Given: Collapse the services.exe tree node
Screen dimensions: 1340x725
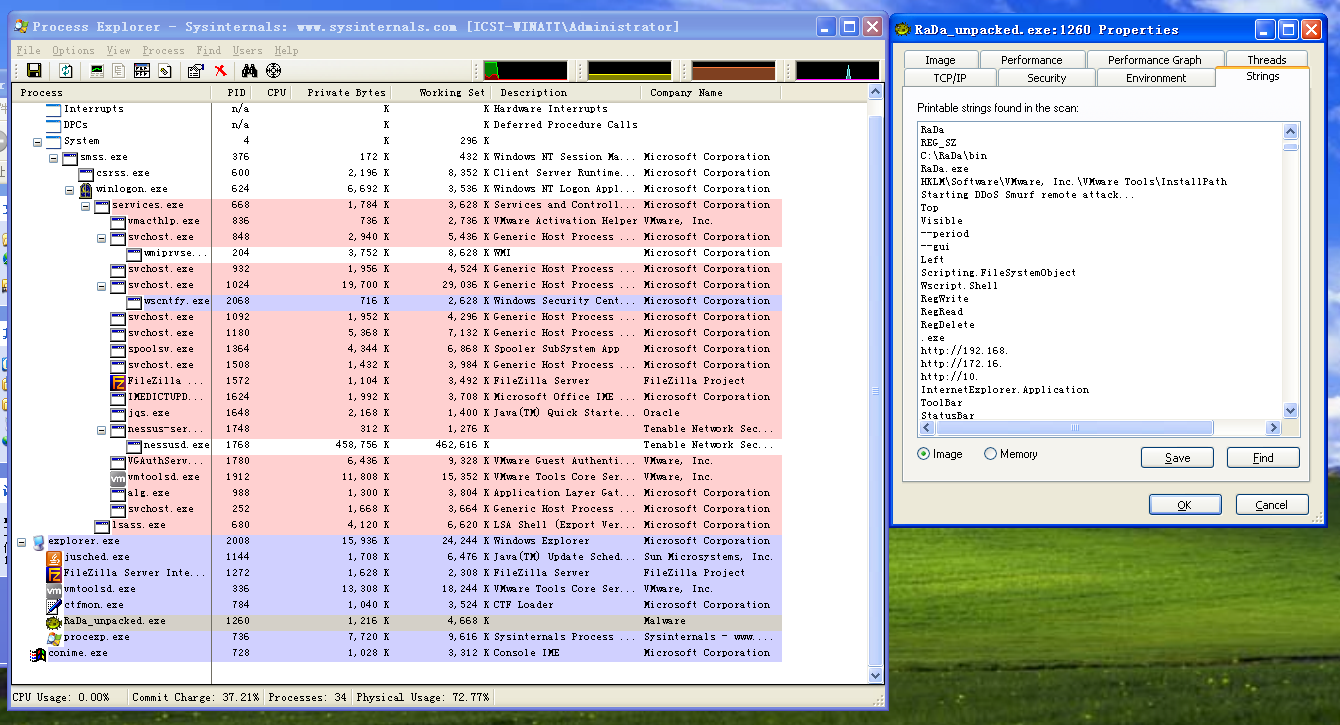Looking at the screenshot, I should (86, 205).
